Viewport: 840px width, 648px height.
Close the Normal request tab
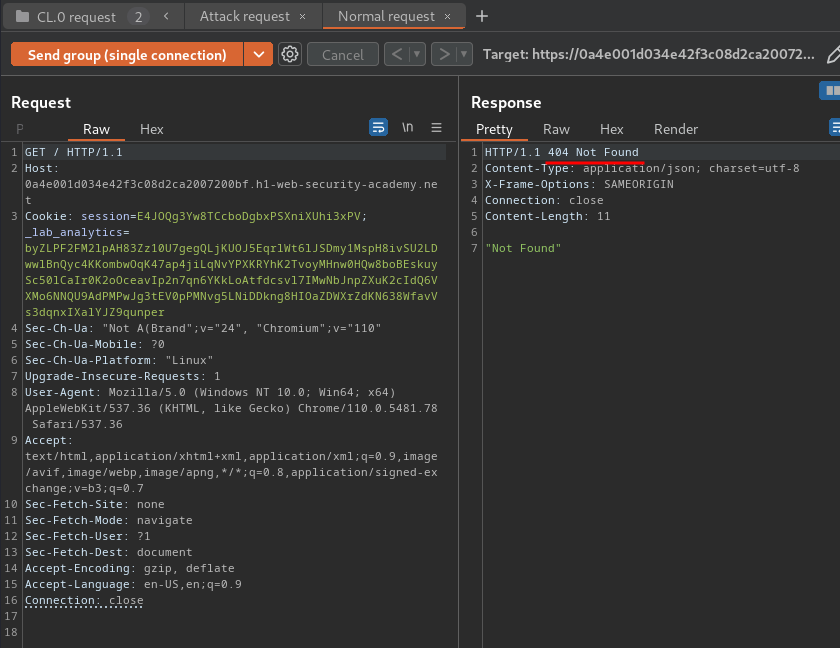point(447,17)
